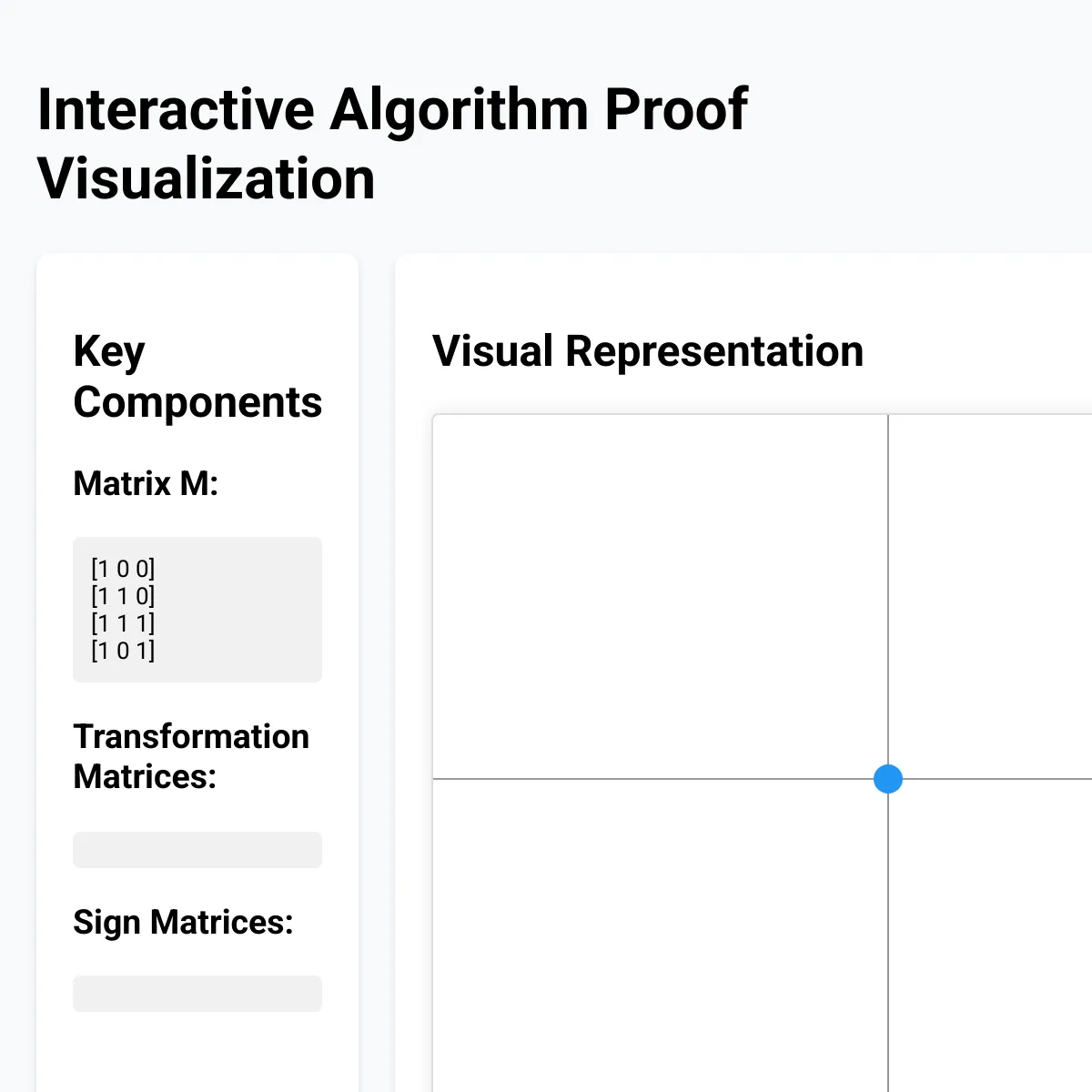Viewport: 1092px width, 1092px height.
Task: Open the Transformation Matrices placeholder field
Action: click(197, 849)
